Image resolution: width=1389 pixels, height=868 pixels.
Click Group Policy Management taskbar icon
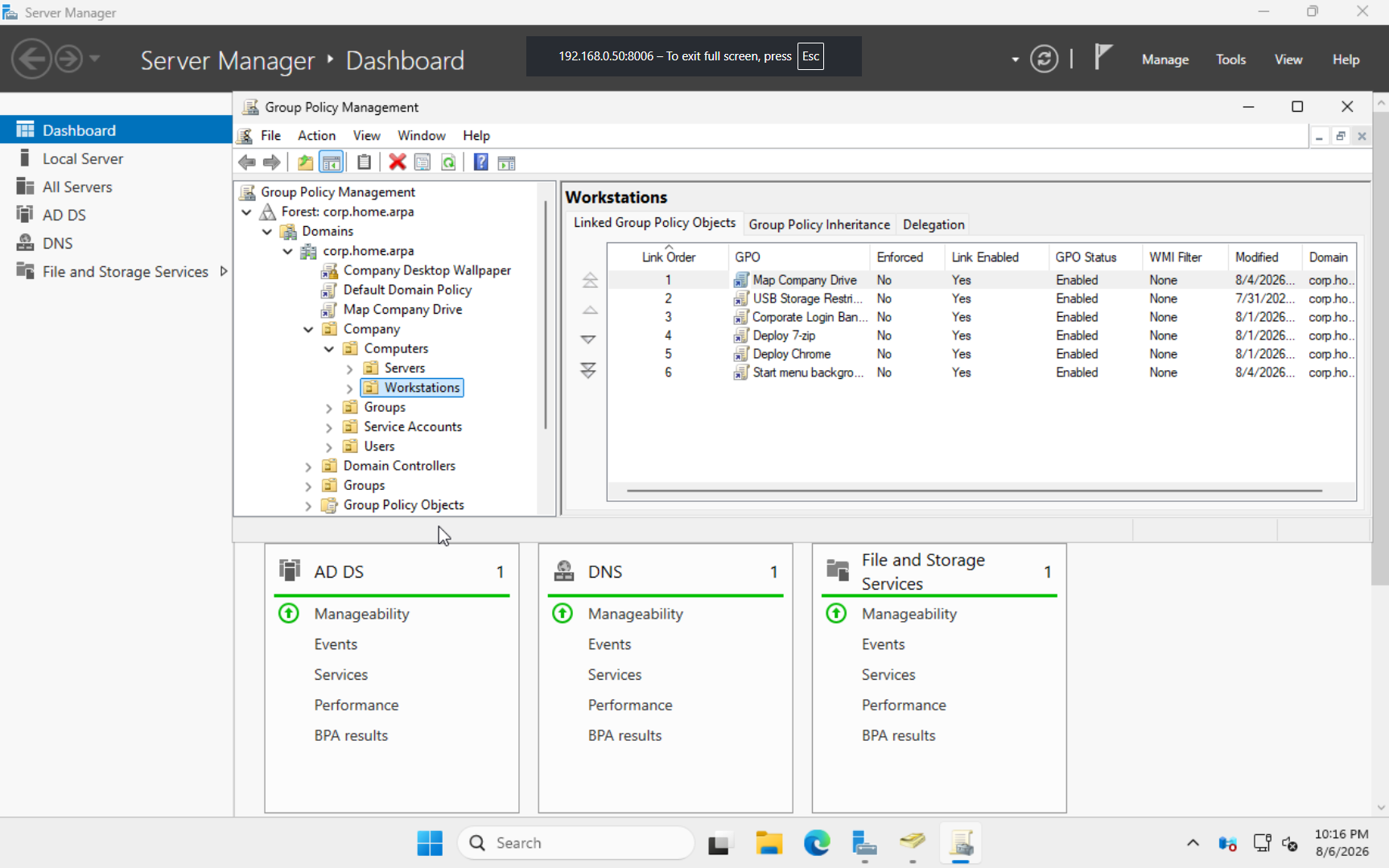pos(961,843)
